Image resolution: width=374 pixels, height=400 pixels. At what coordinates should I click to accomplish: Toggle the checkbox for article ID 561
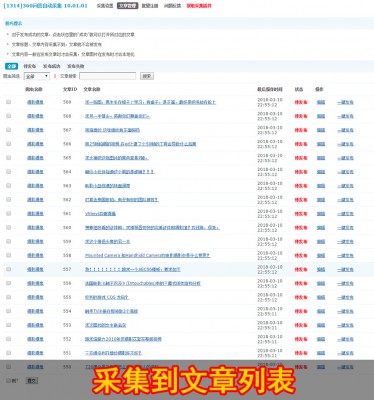click(x=8, y=214)
